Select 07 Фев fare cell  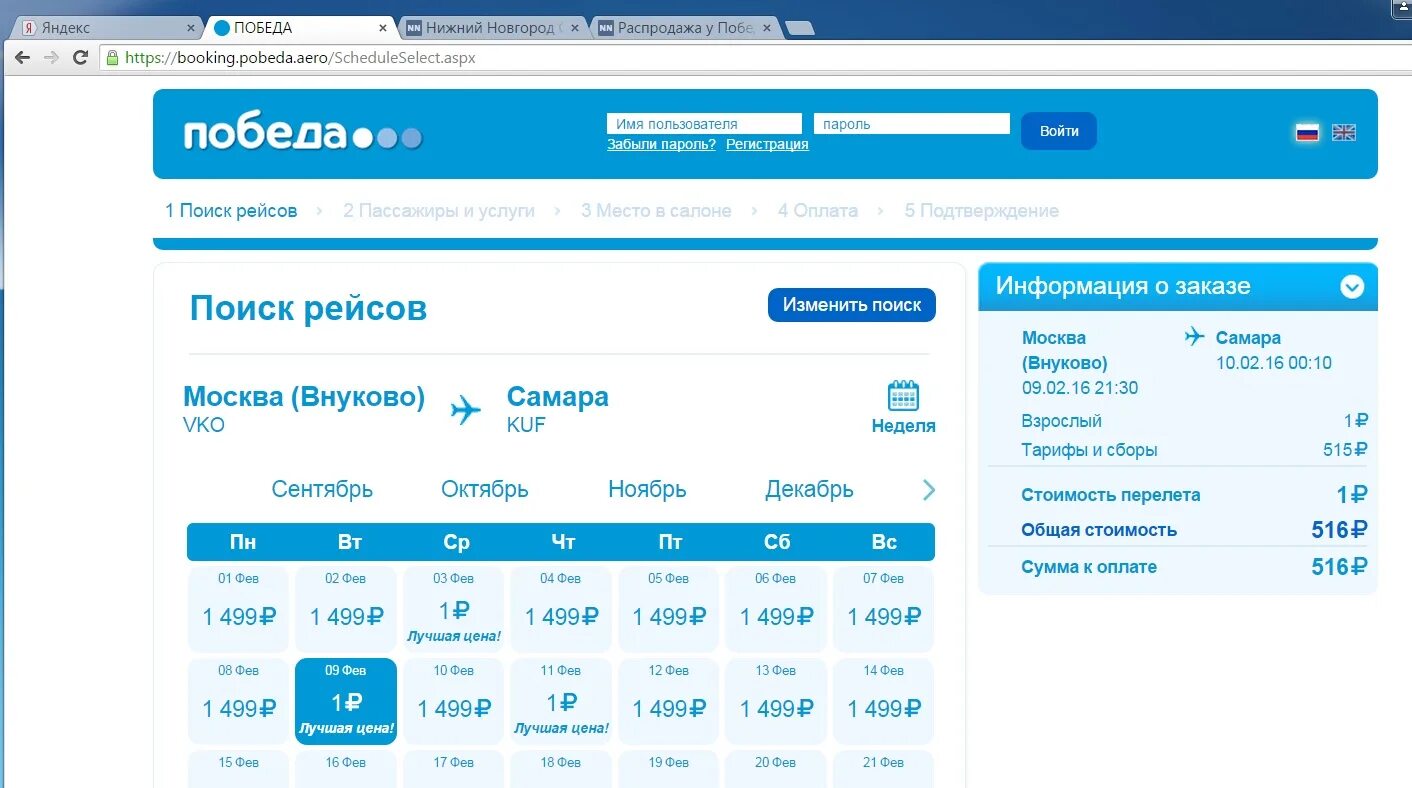point(884,609)
